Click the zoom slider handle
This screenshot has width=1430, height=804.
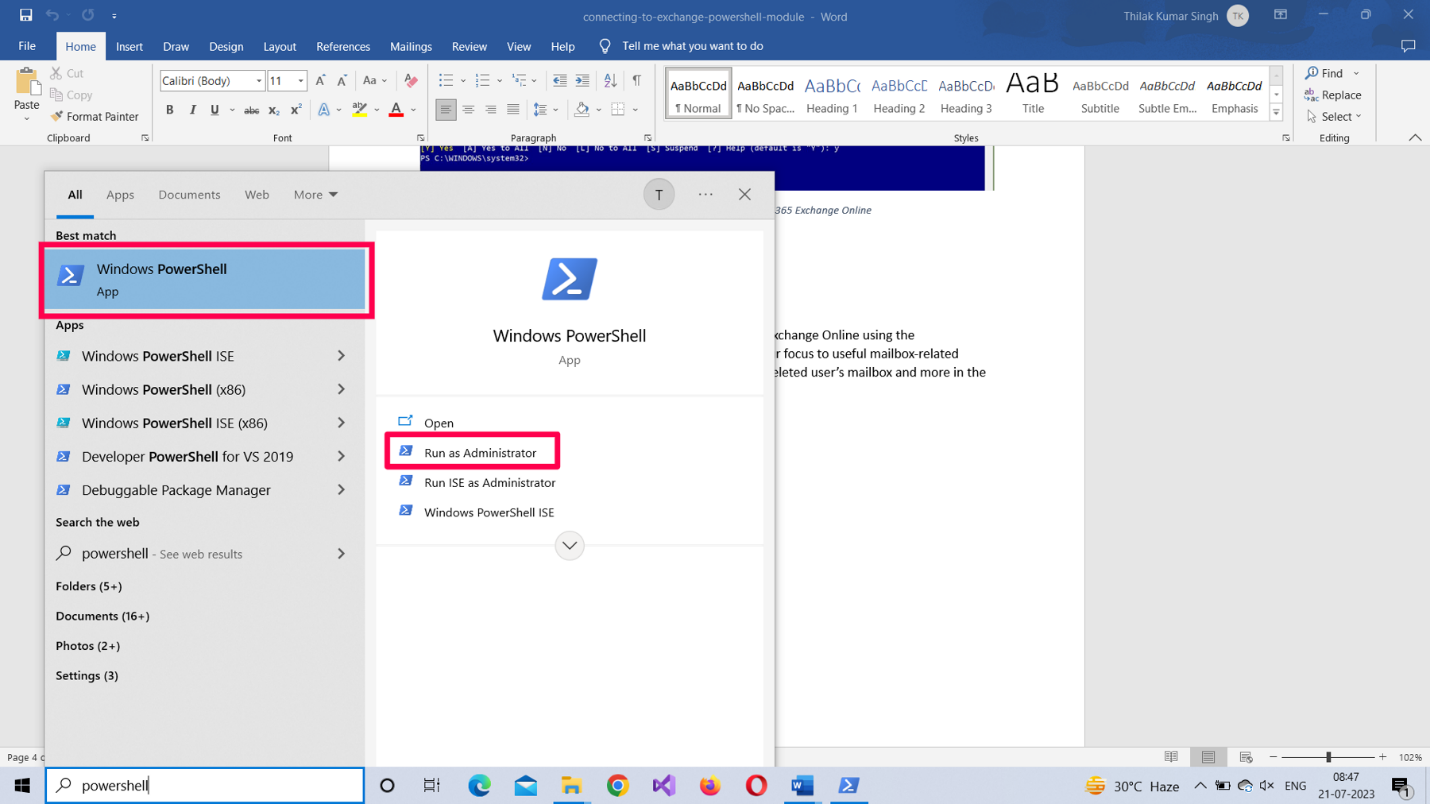[x=1328, y=757]
